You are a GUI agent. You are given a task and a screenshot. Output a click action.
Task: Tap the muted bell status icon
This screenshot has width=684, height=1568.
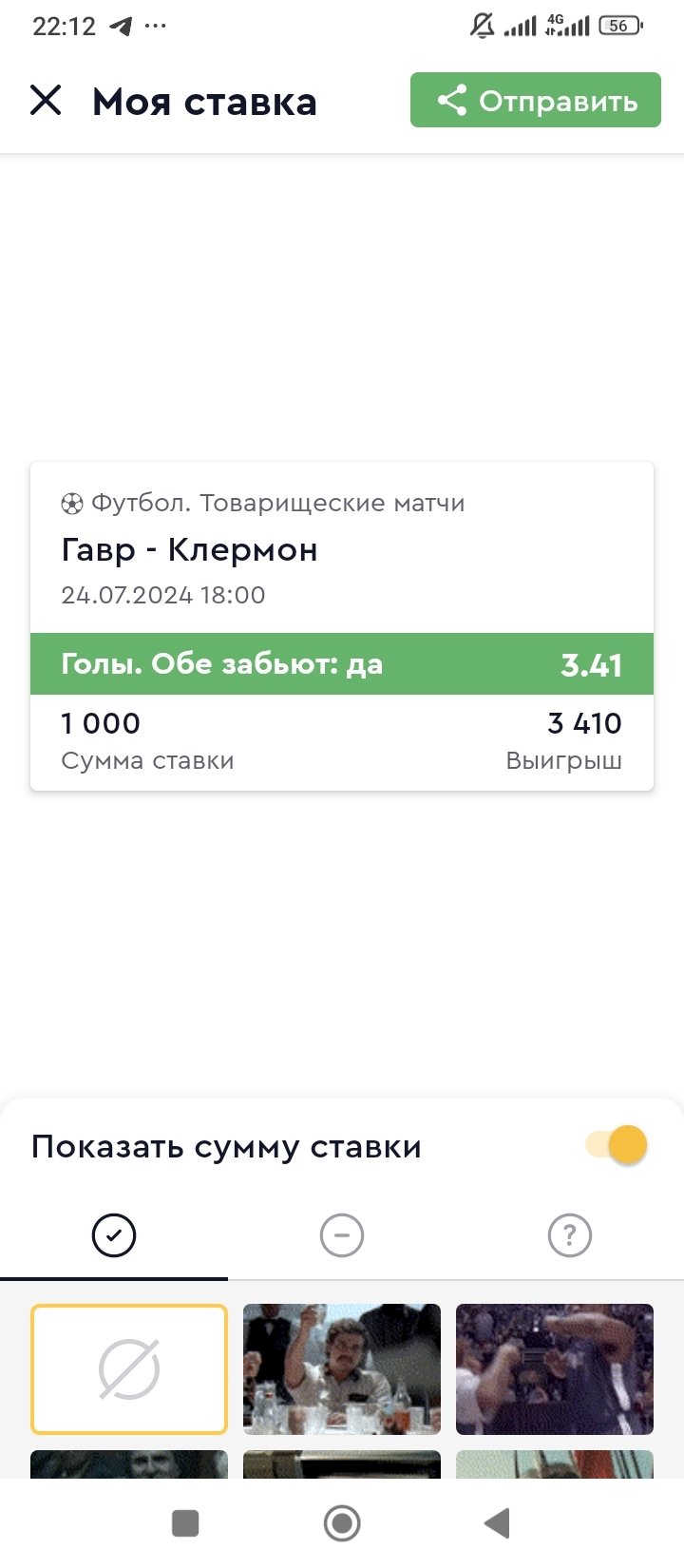(x=482, y=26)
